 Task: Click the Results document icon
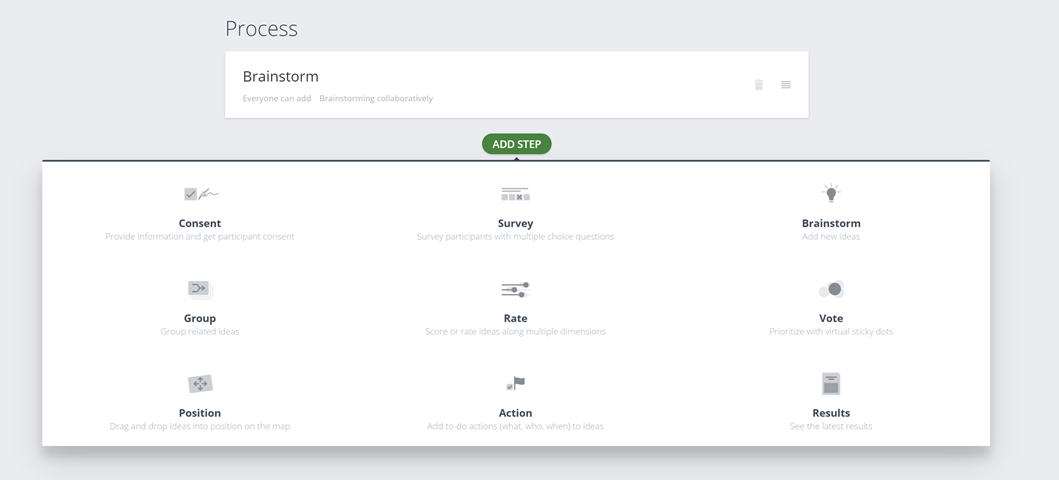click(x=831, y=383)
